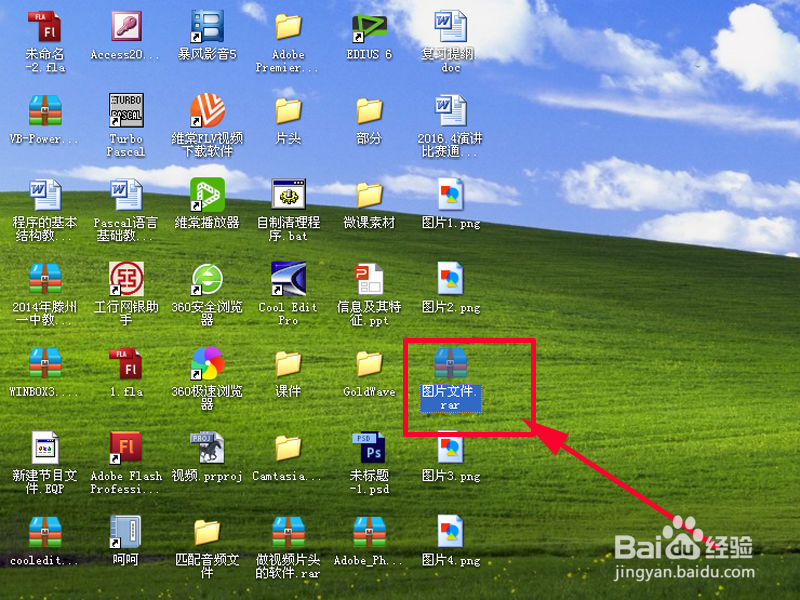This screenshot has width=800, height=600.
Task: Select the 信息及其特征.ppt presentation file
Action: (x=369, y=279)
